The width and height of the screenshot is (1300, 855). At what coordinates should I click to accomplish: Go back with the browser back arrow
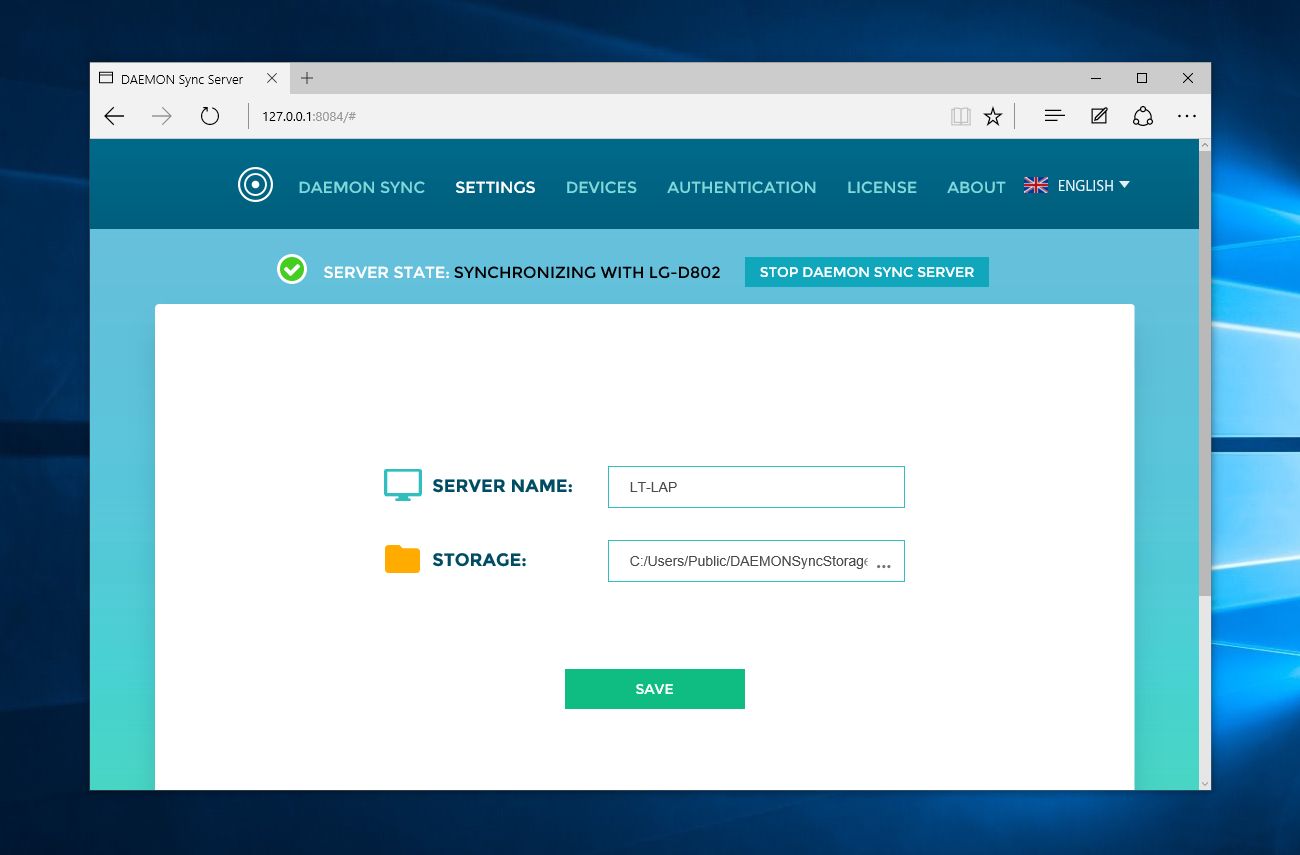coord(114,116)
